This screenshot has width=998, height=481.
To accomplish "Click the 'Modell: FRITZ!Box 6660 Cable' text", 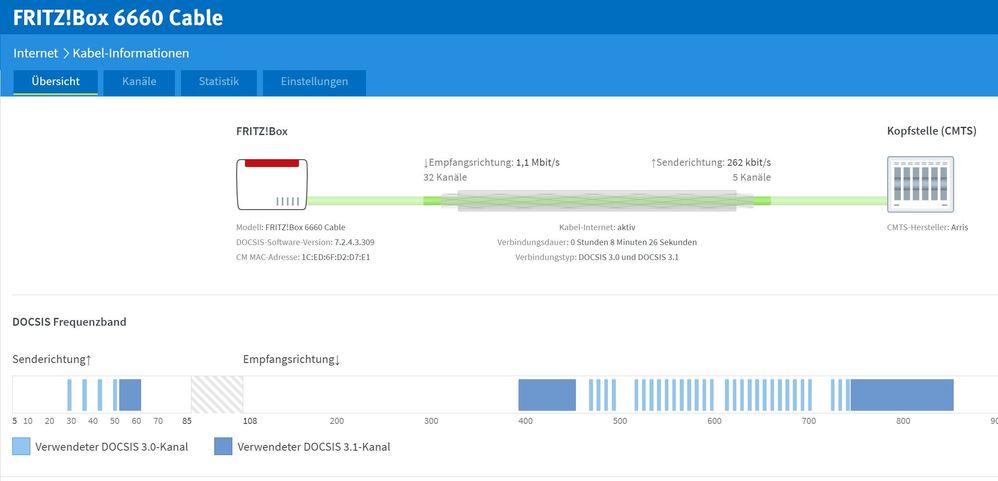I will (x=291, y=227).
